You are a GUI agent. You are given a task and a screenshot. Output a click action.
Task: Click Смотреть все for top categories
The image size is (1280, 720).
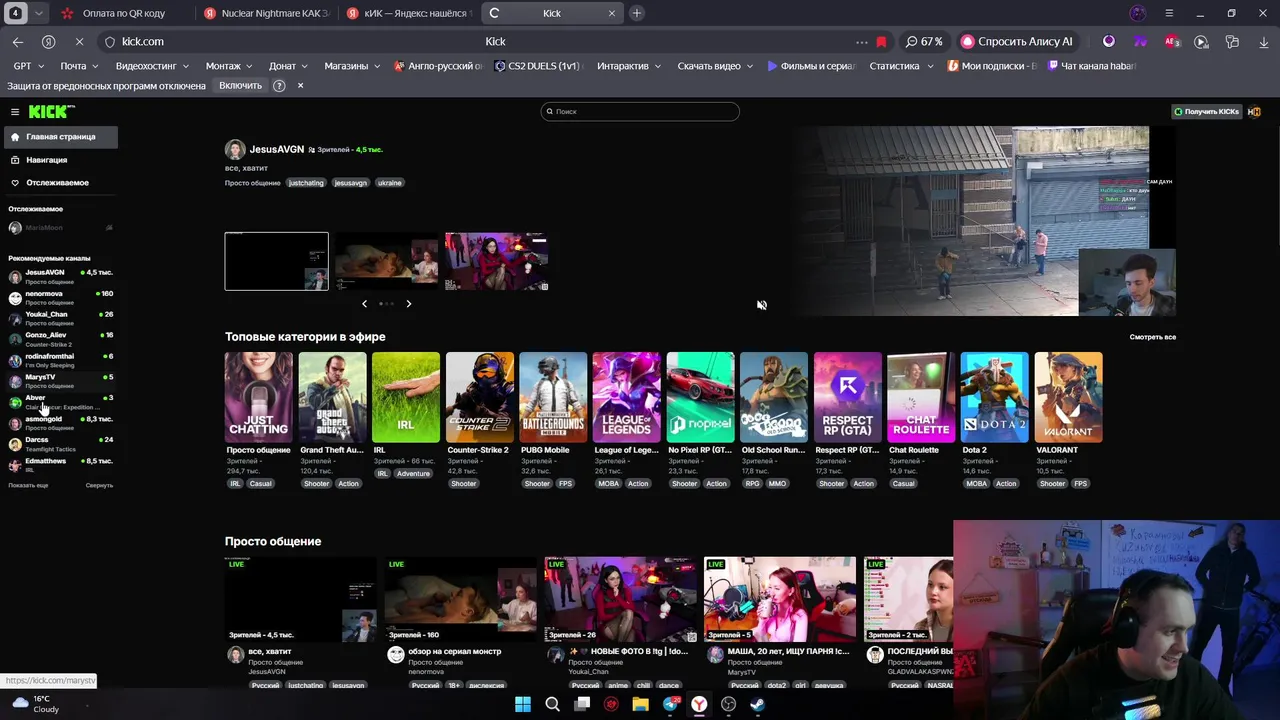tap(1152, 337)
